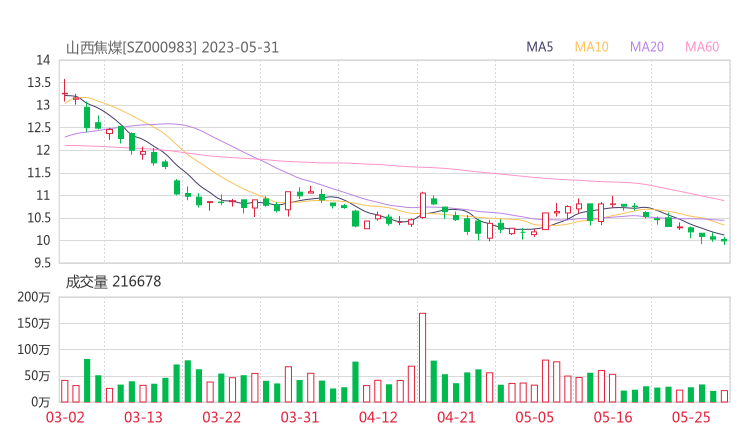Click the 03-22 date axis label

pyautogui.click(x=221, y=417)
